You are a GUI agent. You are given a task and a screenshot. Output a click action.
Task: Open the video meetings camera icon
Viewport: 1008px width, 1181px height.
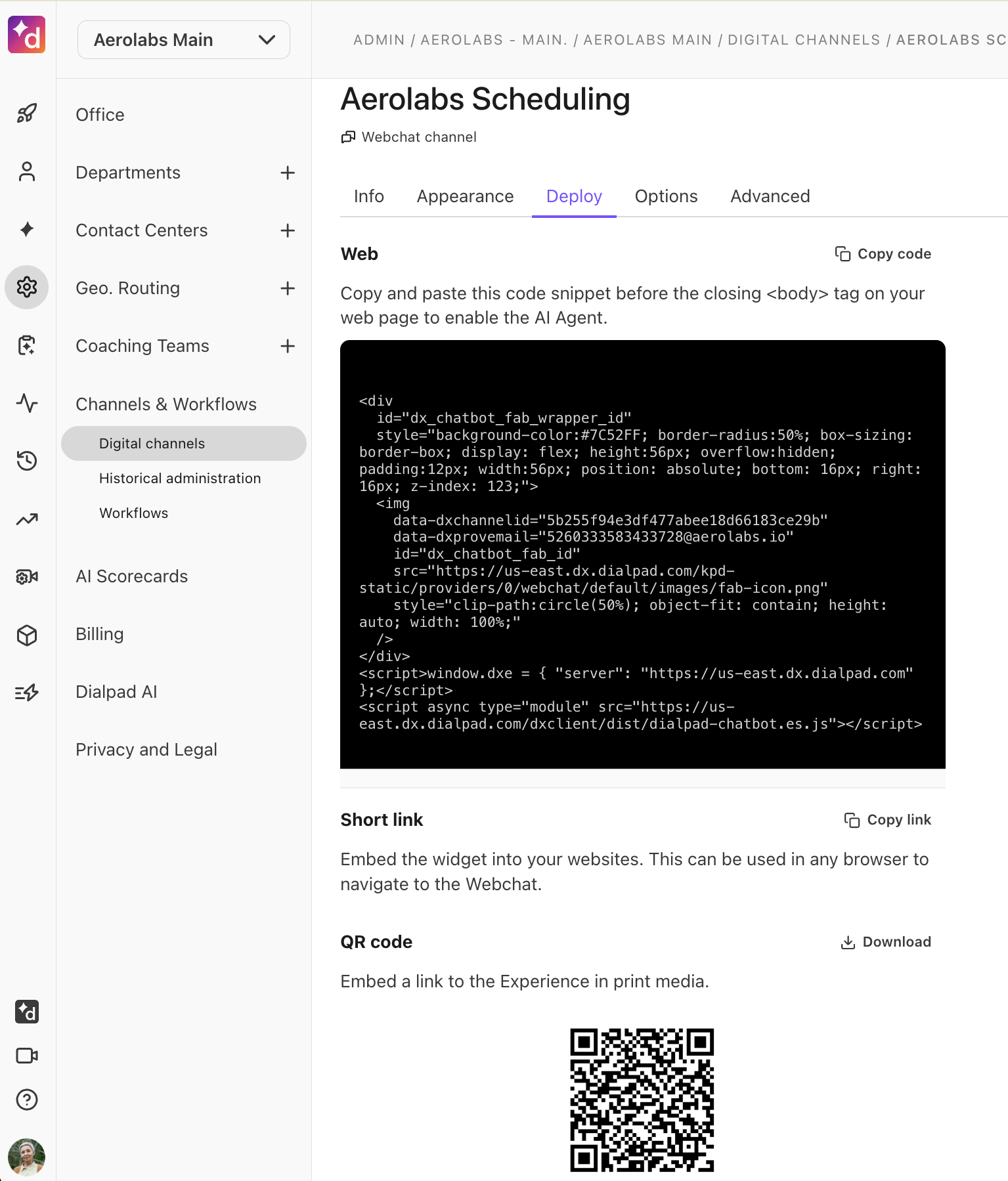[27, 1056]
